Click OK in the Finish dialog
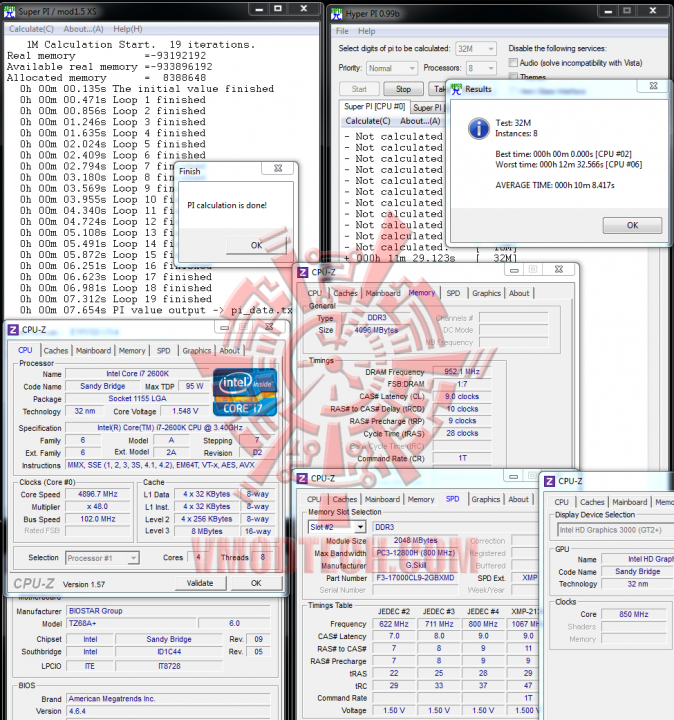674x720 pixels. click(256, 245)
